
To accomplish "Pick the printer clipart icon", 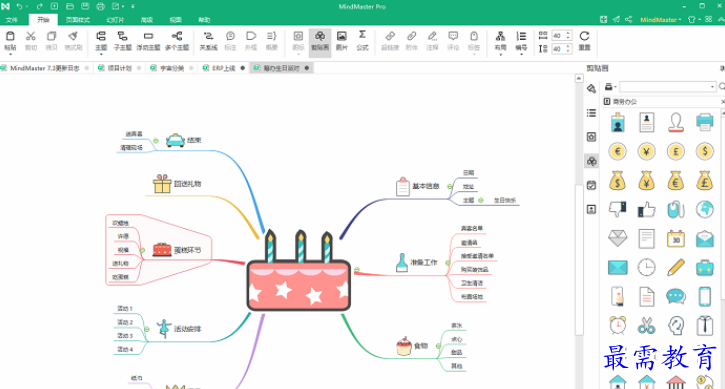I will (x=705, y=122).
